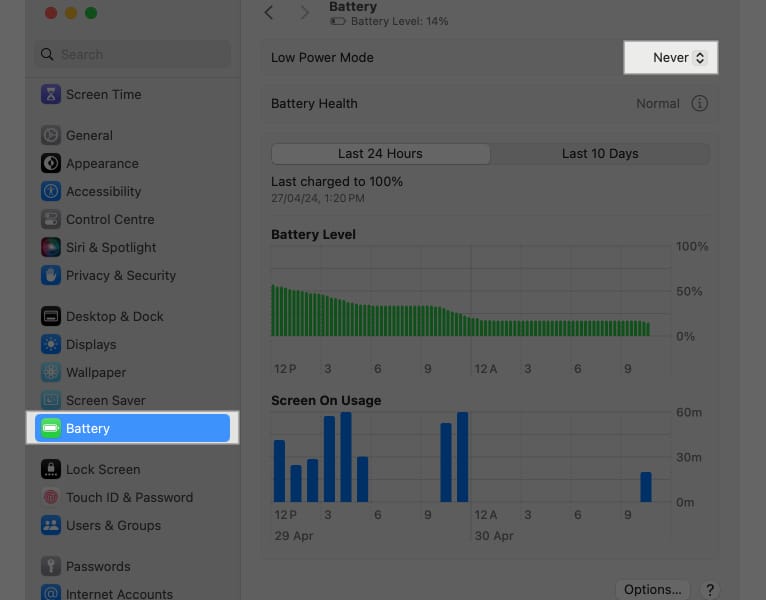This screenshot has width=766, height=600.
Task: Open the Screen Saver icon
Action: tap(51, 400)
